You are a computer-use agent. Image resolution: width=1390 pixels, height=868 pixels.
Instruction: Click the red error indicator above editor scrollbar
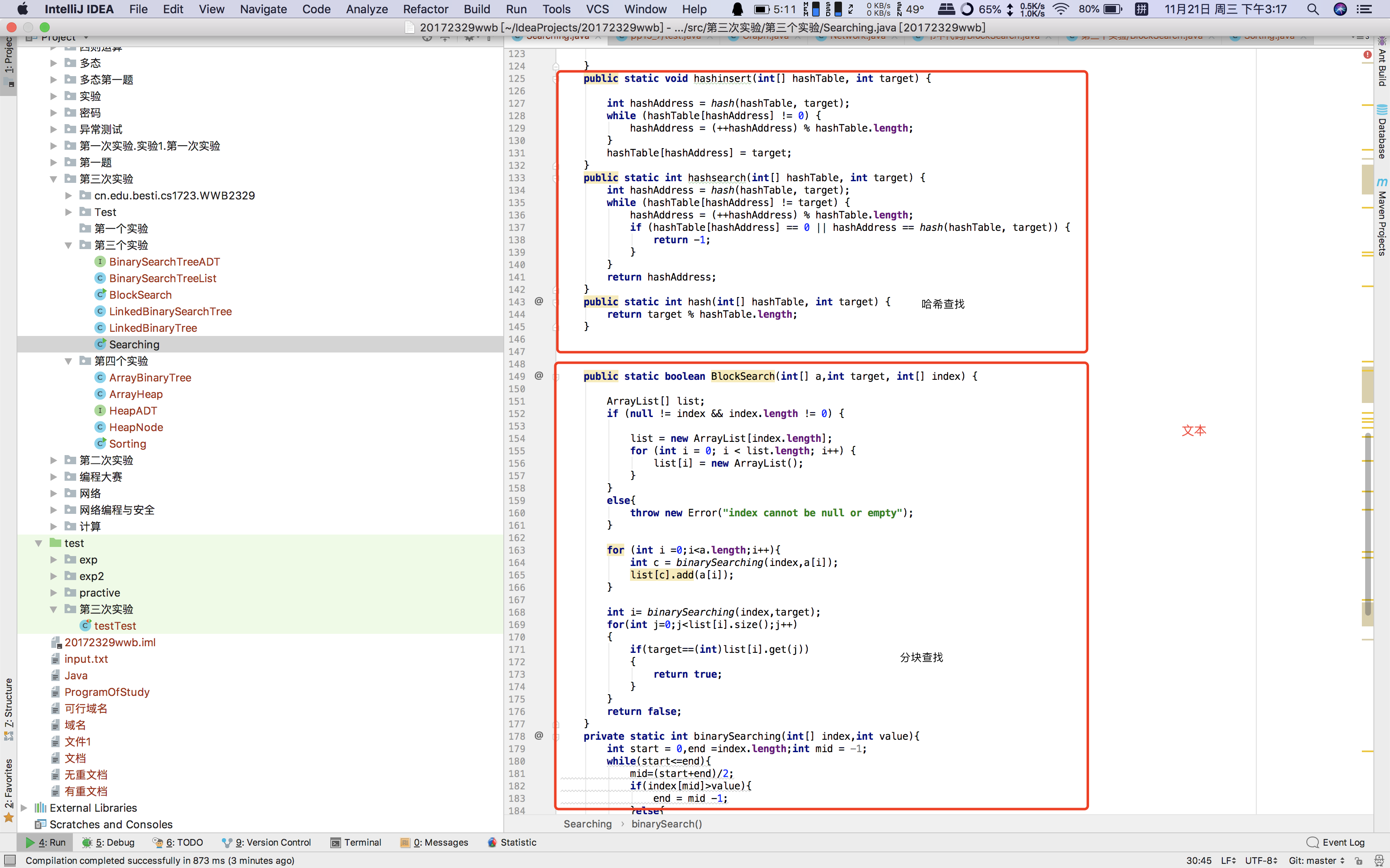click(x=1367, y=55)
